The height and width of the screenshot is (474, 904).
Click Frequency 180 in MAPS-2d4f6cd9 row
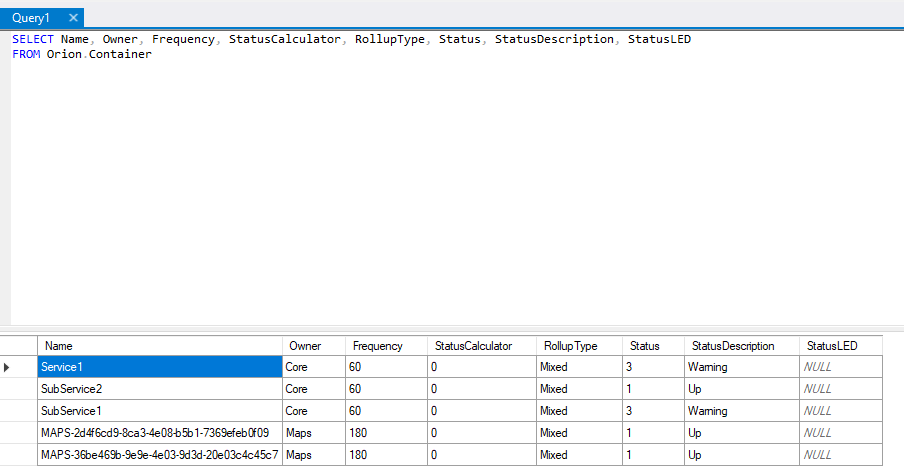(386, 432)
